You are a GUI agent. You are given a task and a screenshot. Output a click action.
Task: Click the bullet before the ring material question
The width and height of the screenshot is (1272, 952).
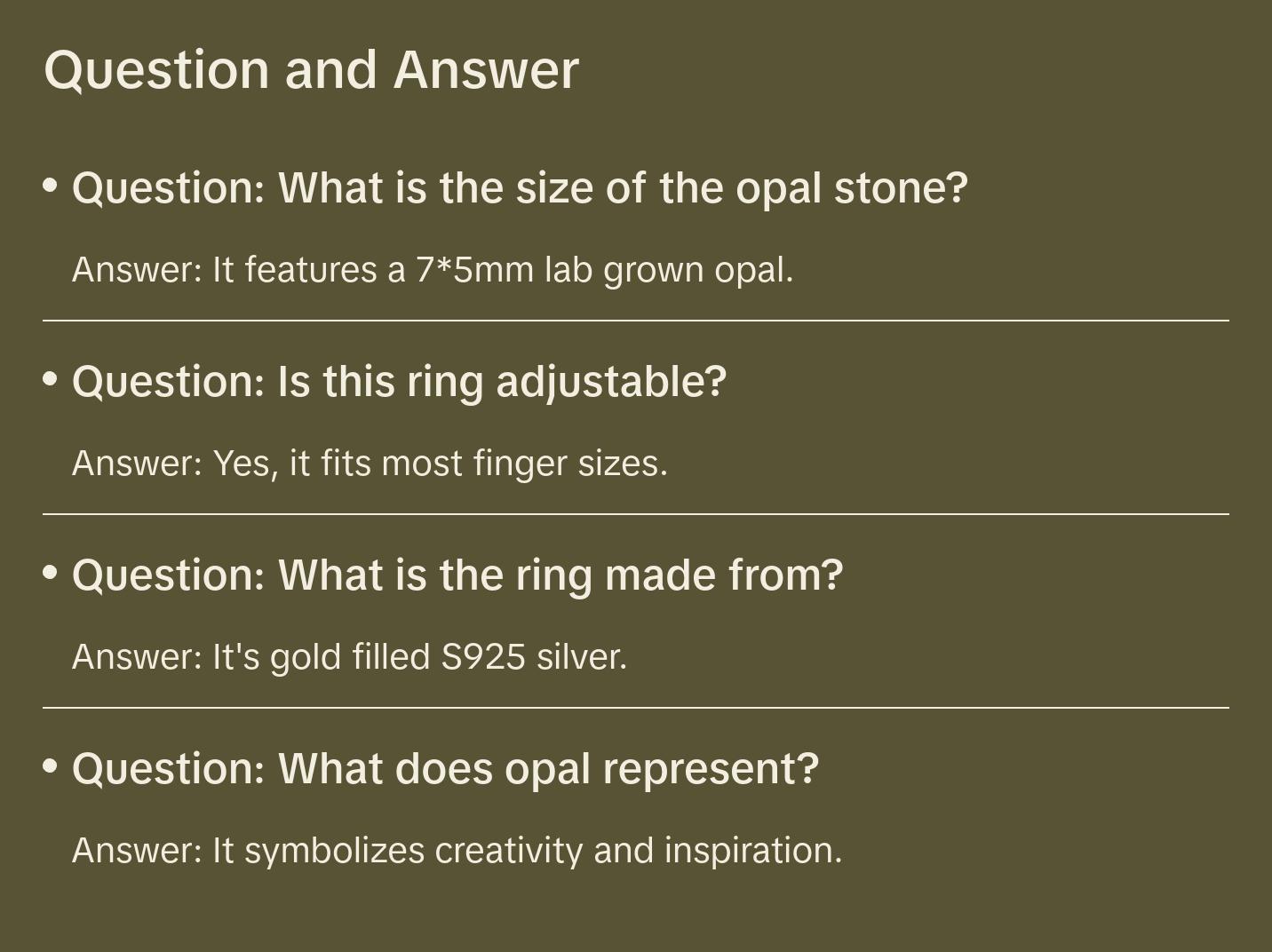[51, 573]
